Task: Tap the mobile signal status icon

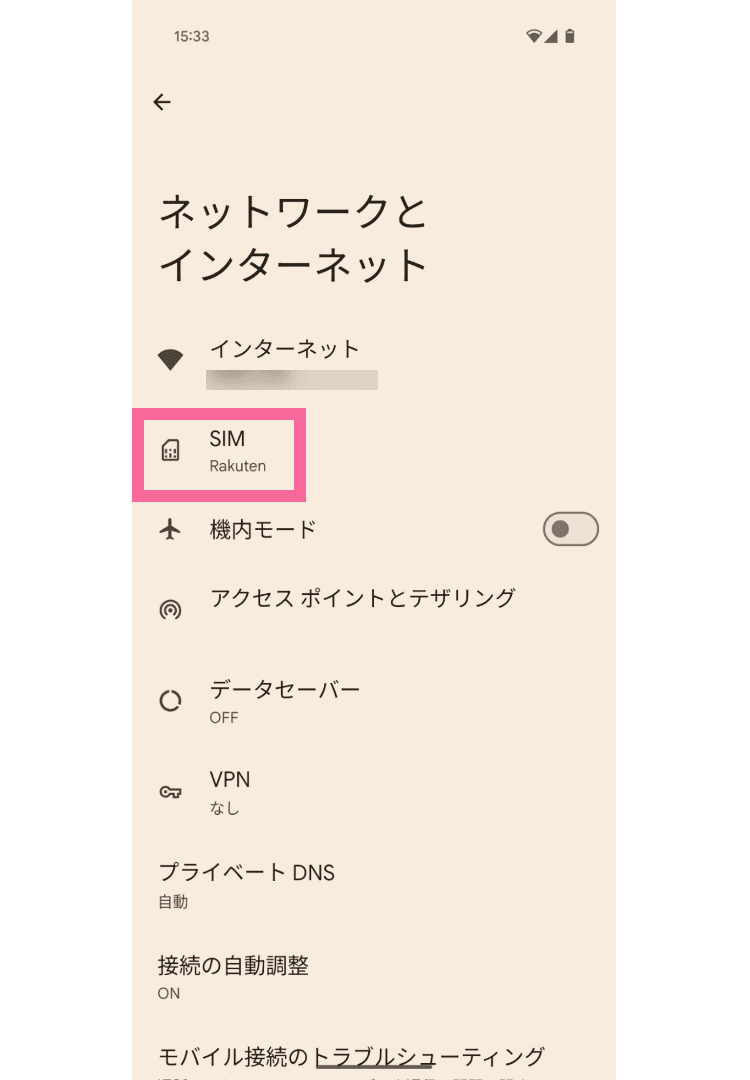Action: pyautogui.click(x=551, y=37)
